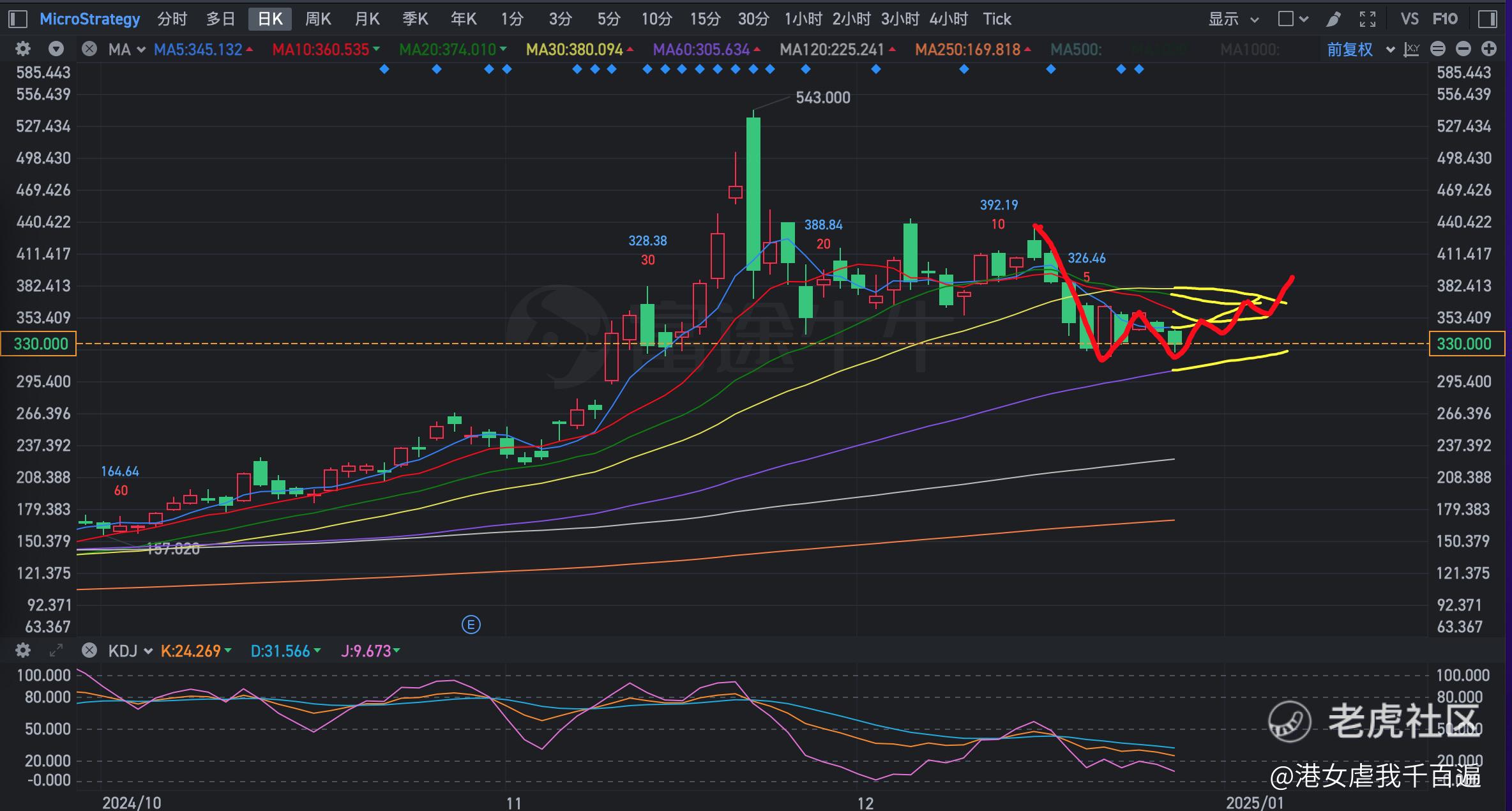The height and width of the screenshot is (811, 1512).
Task: Select the 日K daily candlestick tab
Action: [x=270, y=19]
